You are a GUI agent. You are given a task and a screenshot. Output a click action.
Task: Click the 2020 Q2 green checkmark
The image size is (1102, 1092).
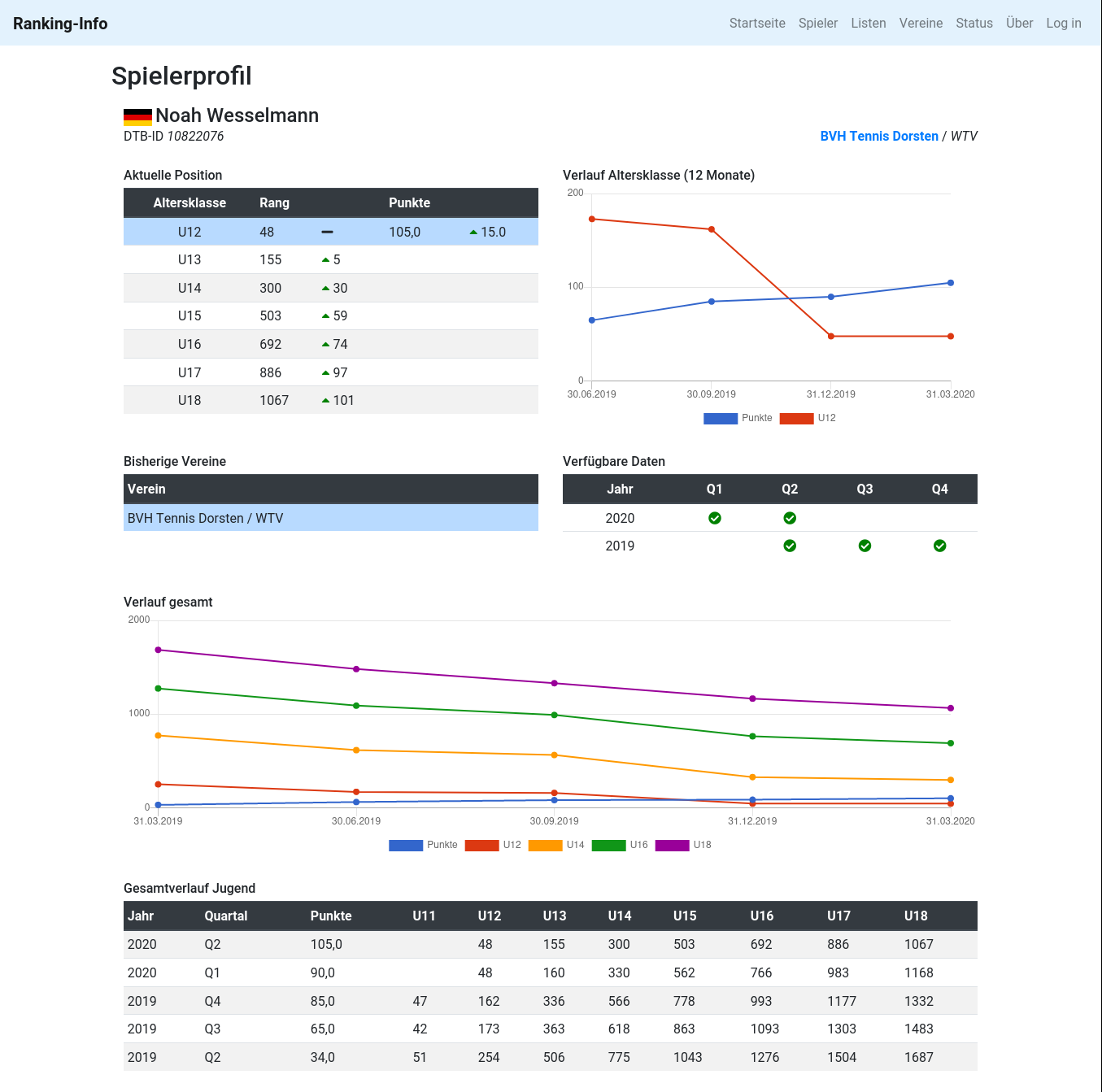(790, 518)
